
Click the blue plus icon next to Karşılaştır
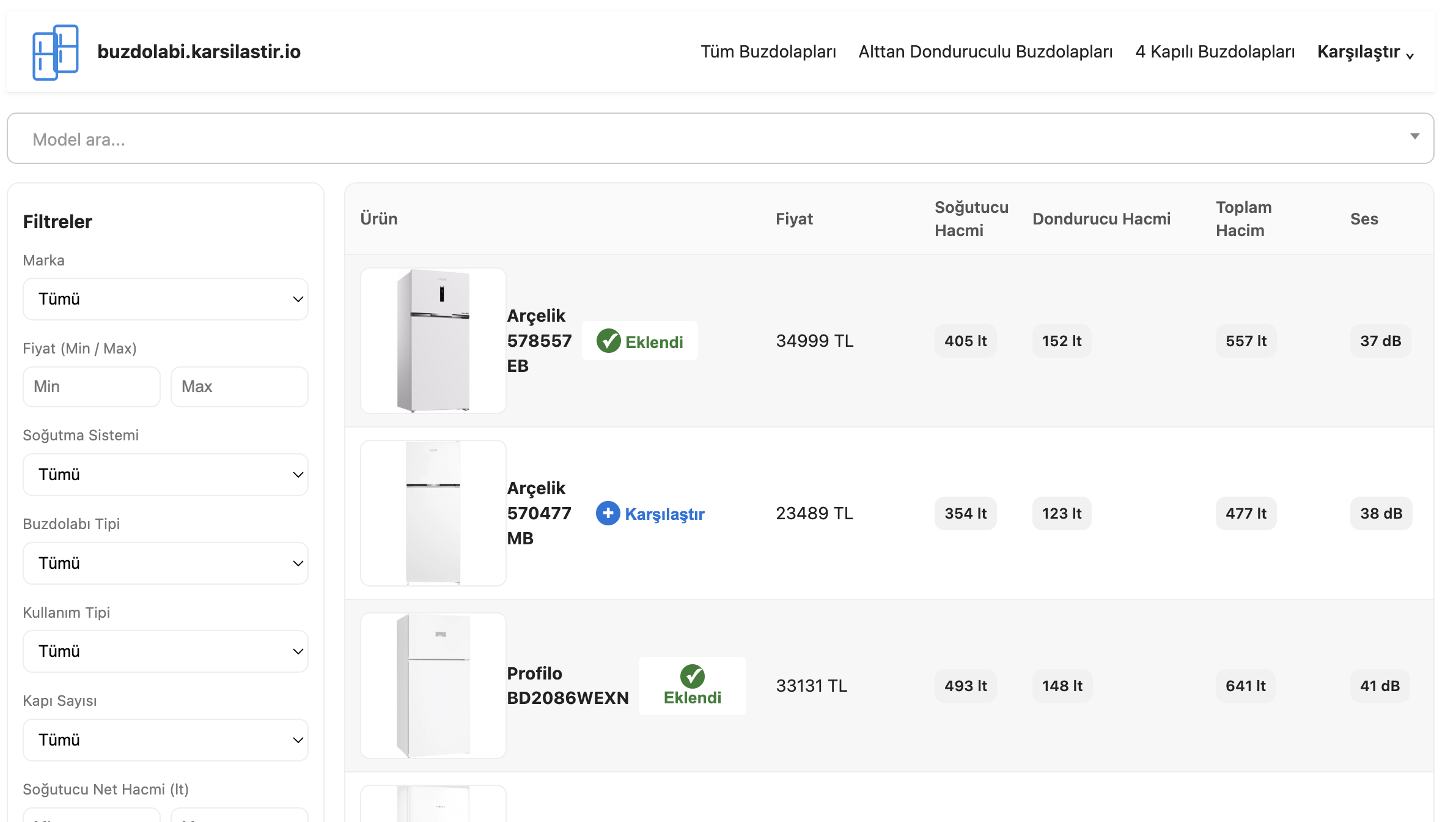click(608, 514)
